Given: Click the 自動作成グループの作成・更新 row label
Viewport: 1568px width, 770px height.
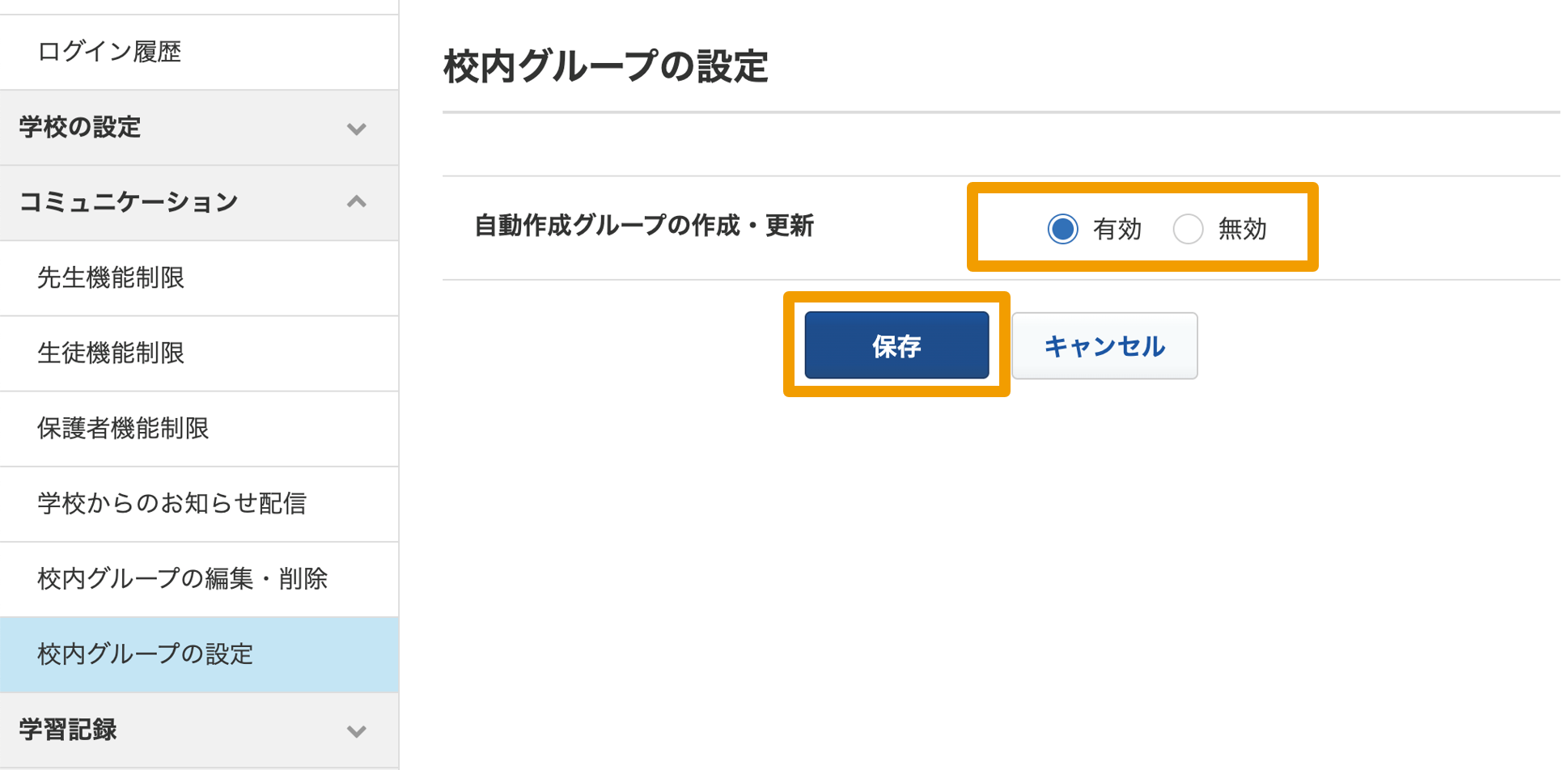Looking at the screenshot, I should click(x=644, y=226).
